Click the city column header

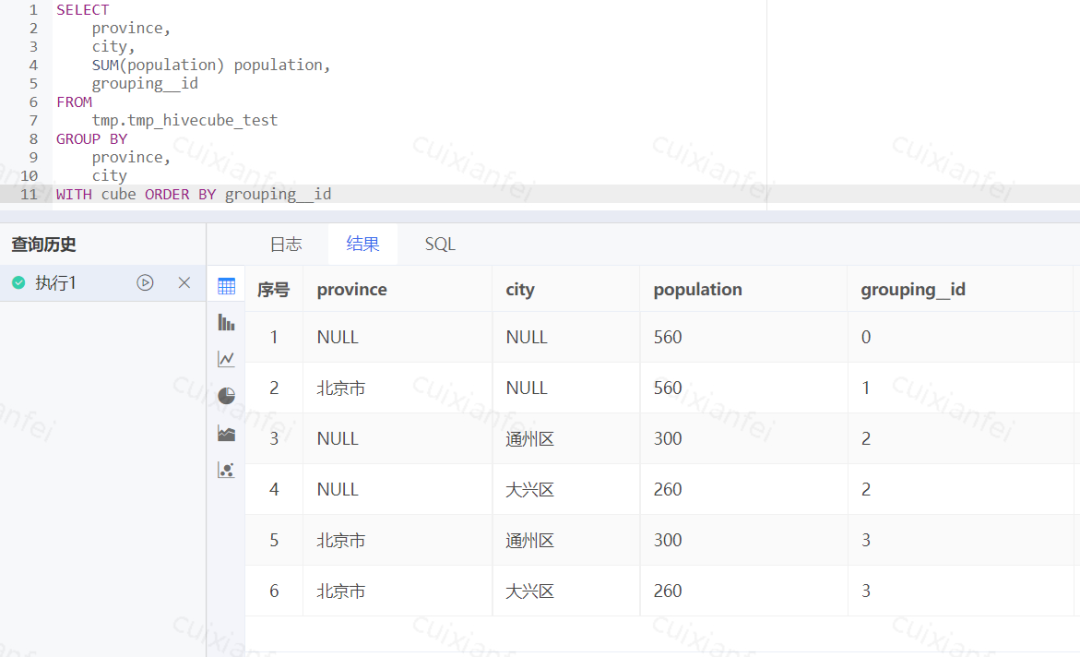(x=520, y=289)
